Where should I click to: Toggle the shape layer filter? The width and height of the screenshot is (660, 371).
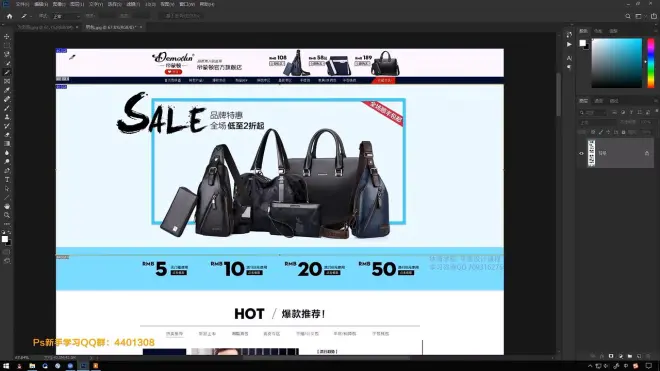click(639, 112)
